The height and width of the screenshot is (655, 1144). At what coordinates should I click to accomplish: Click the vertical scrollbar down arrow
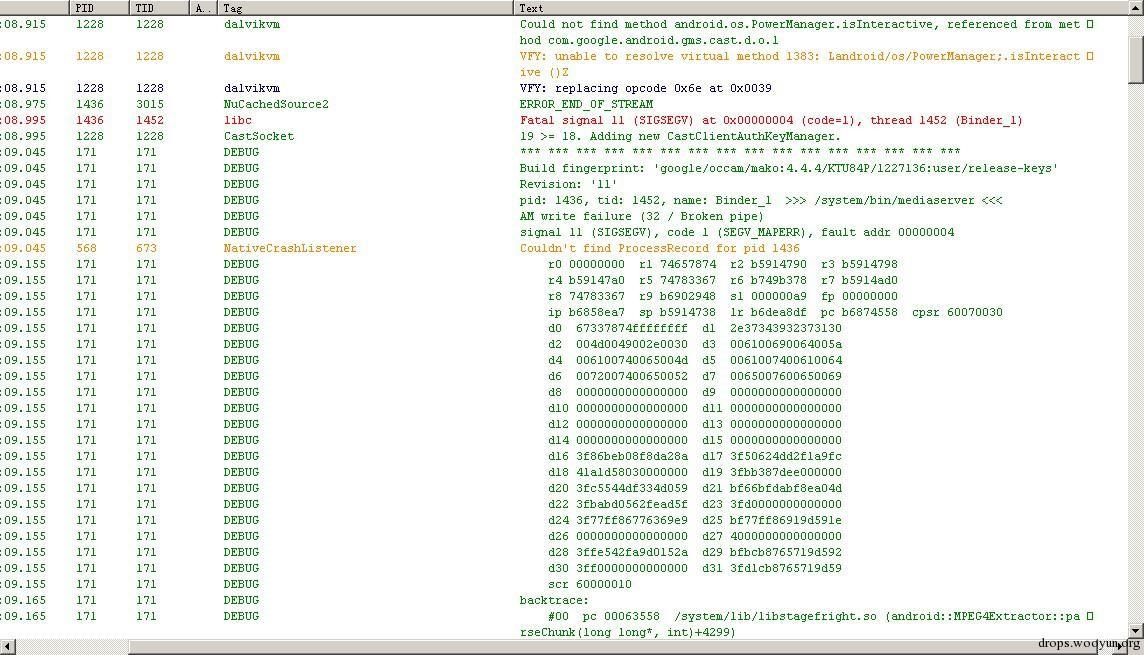coord(1136,631)
